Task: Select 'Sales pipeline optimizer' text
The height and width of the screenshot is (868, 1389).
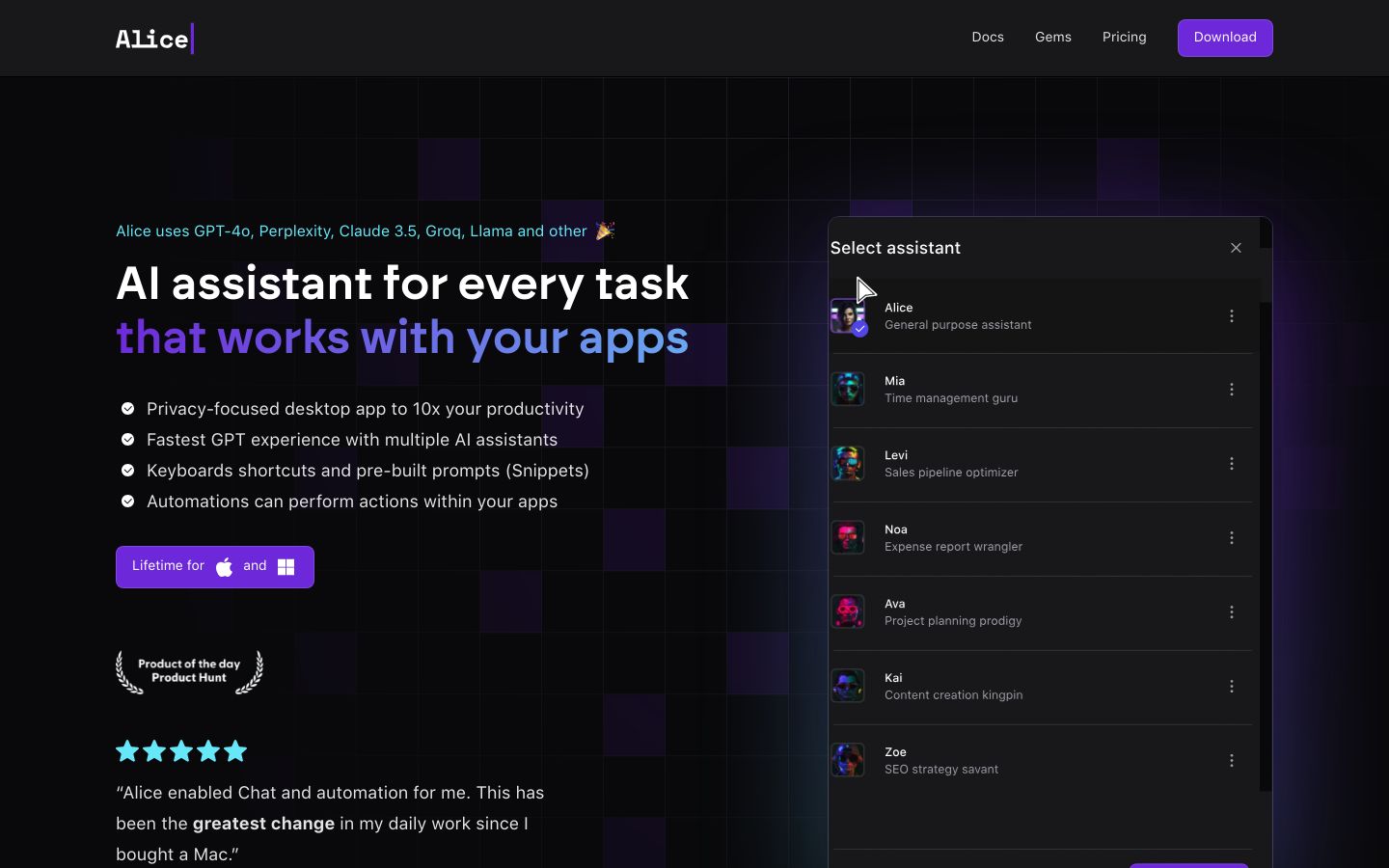Action: point(951,473)
